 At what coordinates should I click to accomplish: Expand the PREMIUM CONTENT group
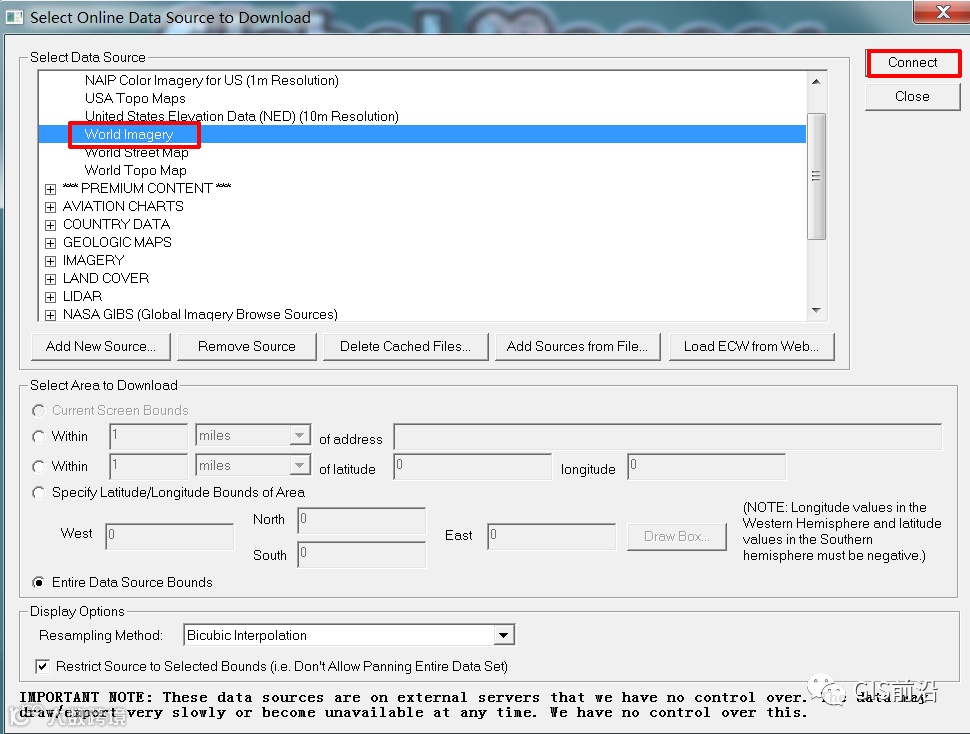[51, 189]
